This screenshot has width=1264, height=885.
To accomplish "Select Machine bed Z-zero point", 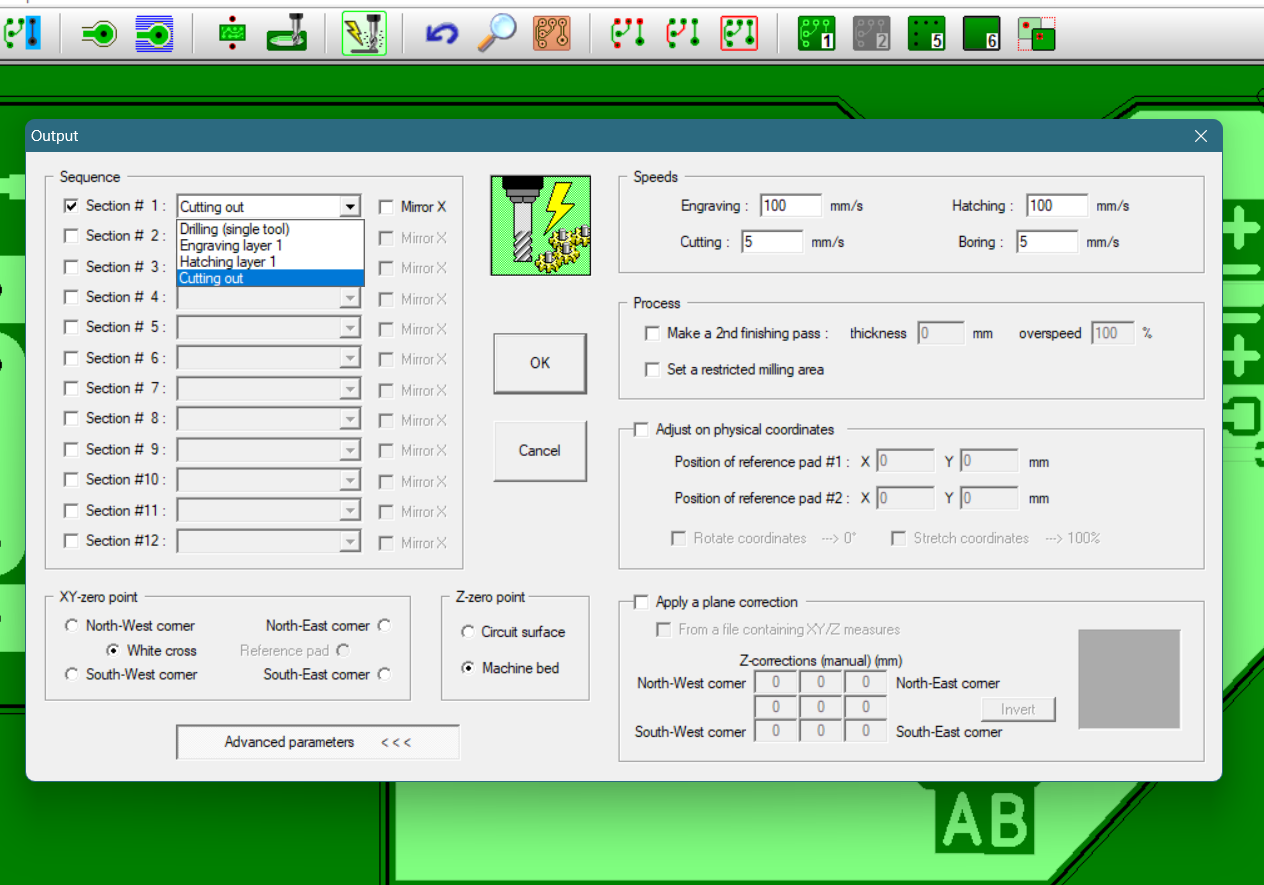I will coord(468,668).
